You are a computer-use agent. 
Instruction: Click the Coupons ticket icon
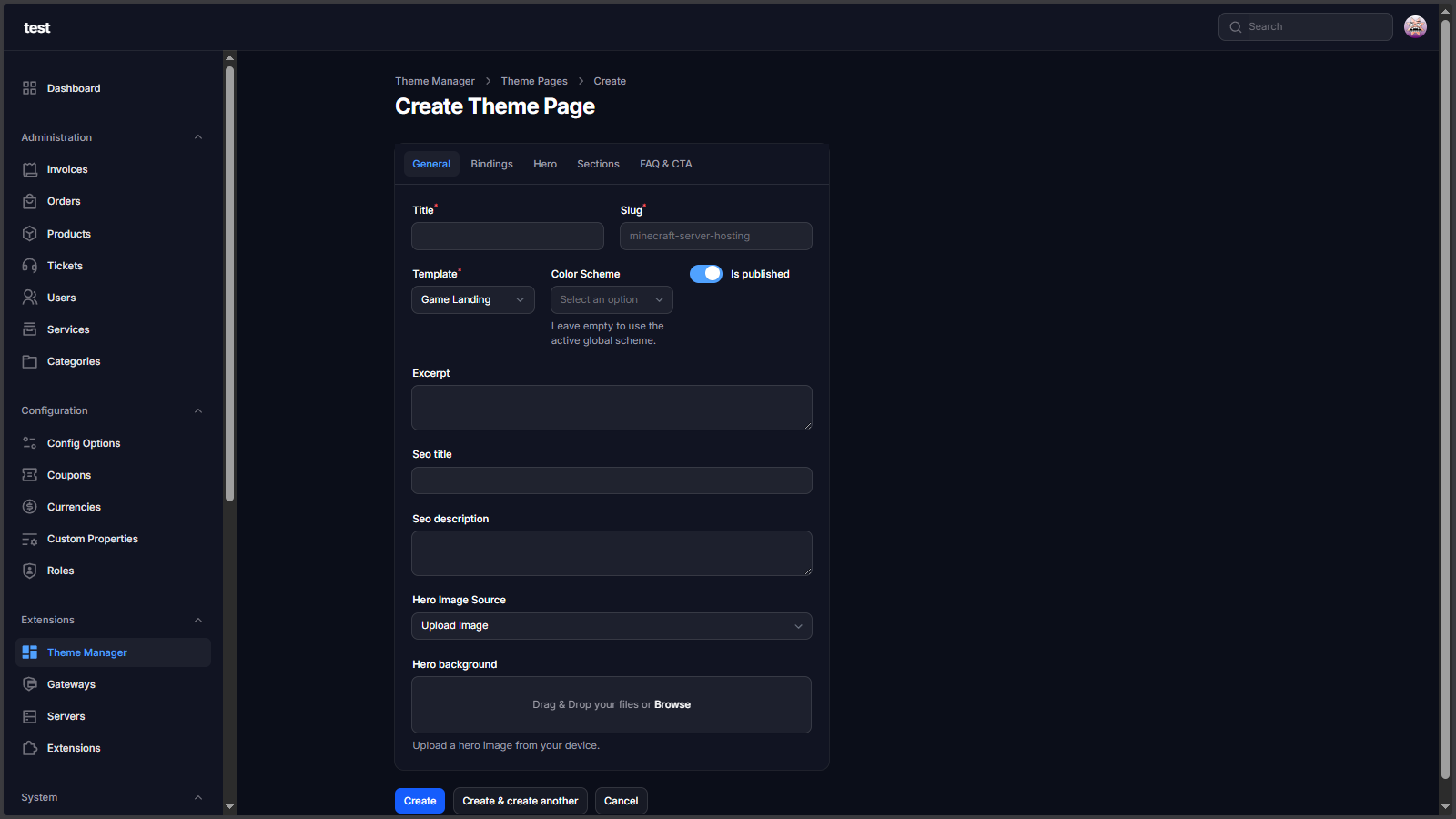tap(29, 475)
